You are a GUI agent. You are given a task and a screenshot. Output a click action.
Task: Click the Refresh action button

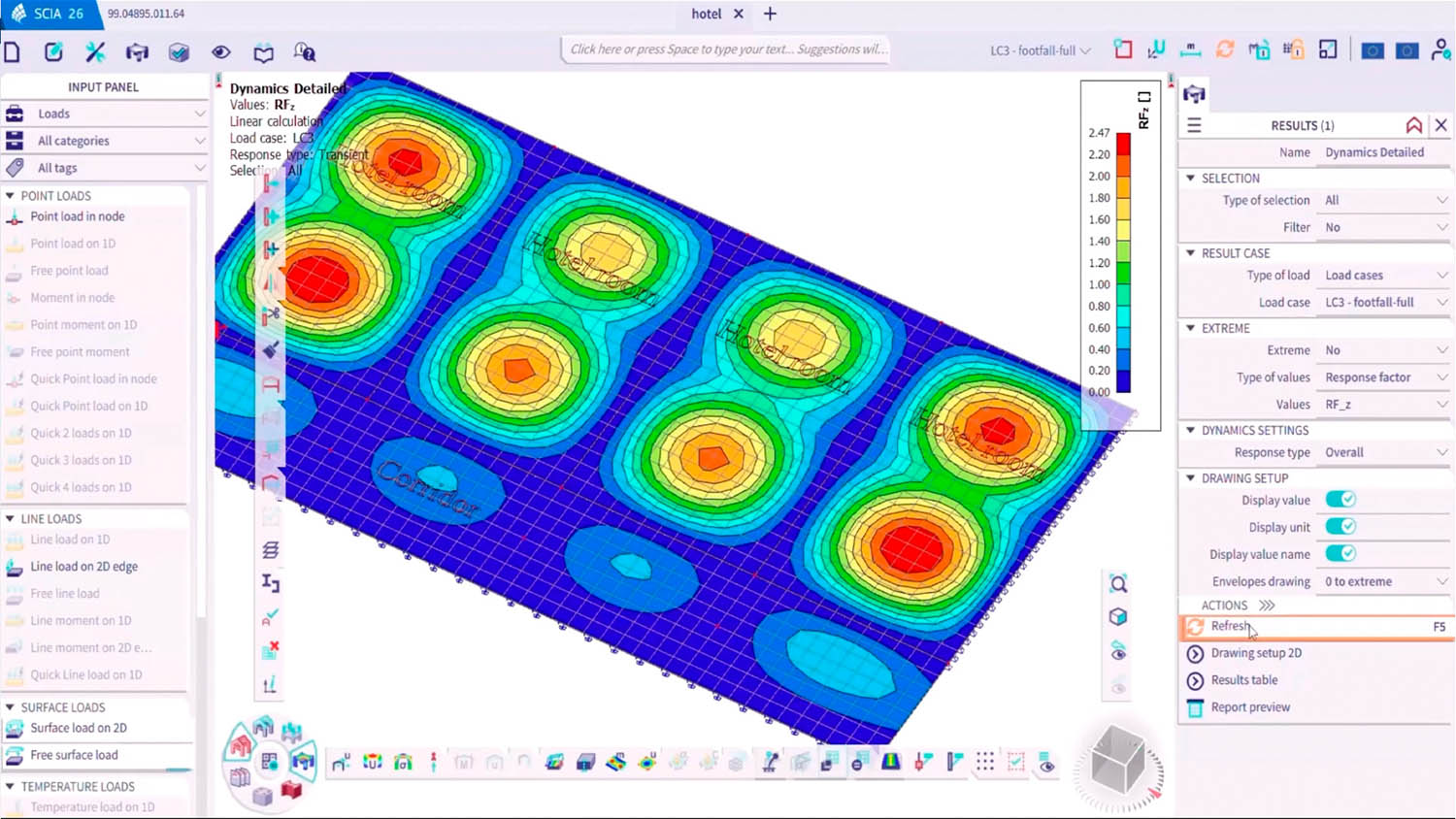1230,627
